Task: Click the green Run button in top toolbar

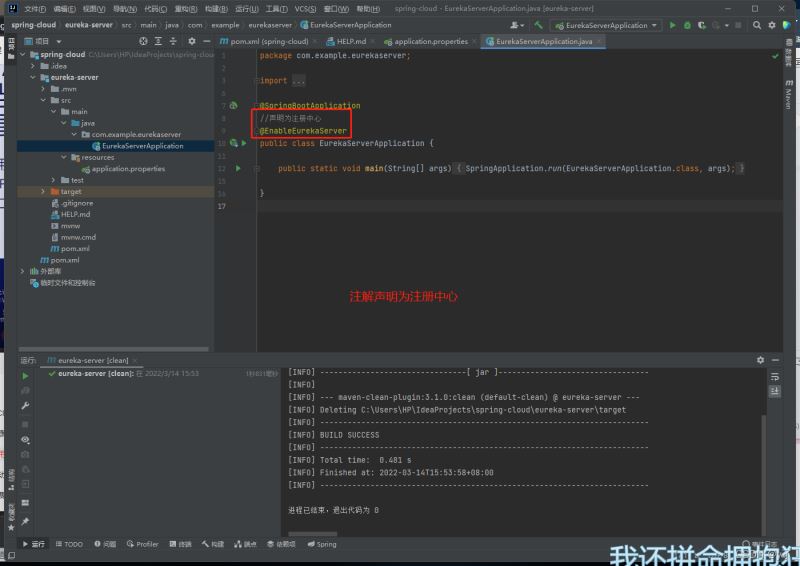Action: point(672,25)
